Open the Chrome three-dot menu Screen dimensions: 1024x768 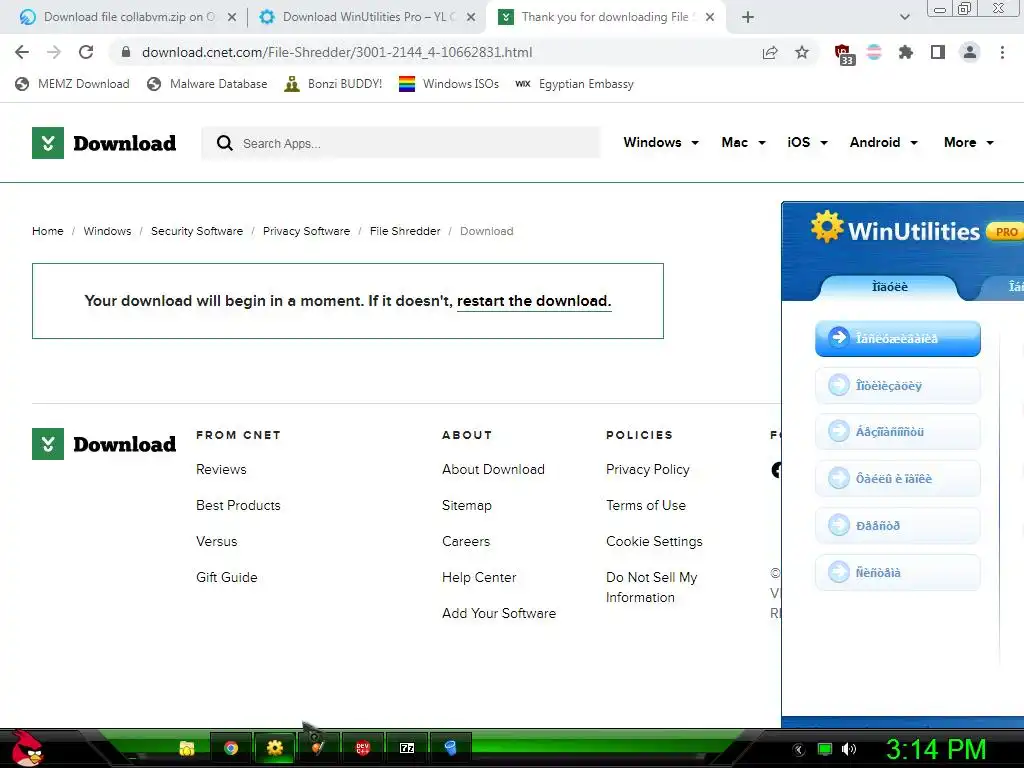point(1002,52)
